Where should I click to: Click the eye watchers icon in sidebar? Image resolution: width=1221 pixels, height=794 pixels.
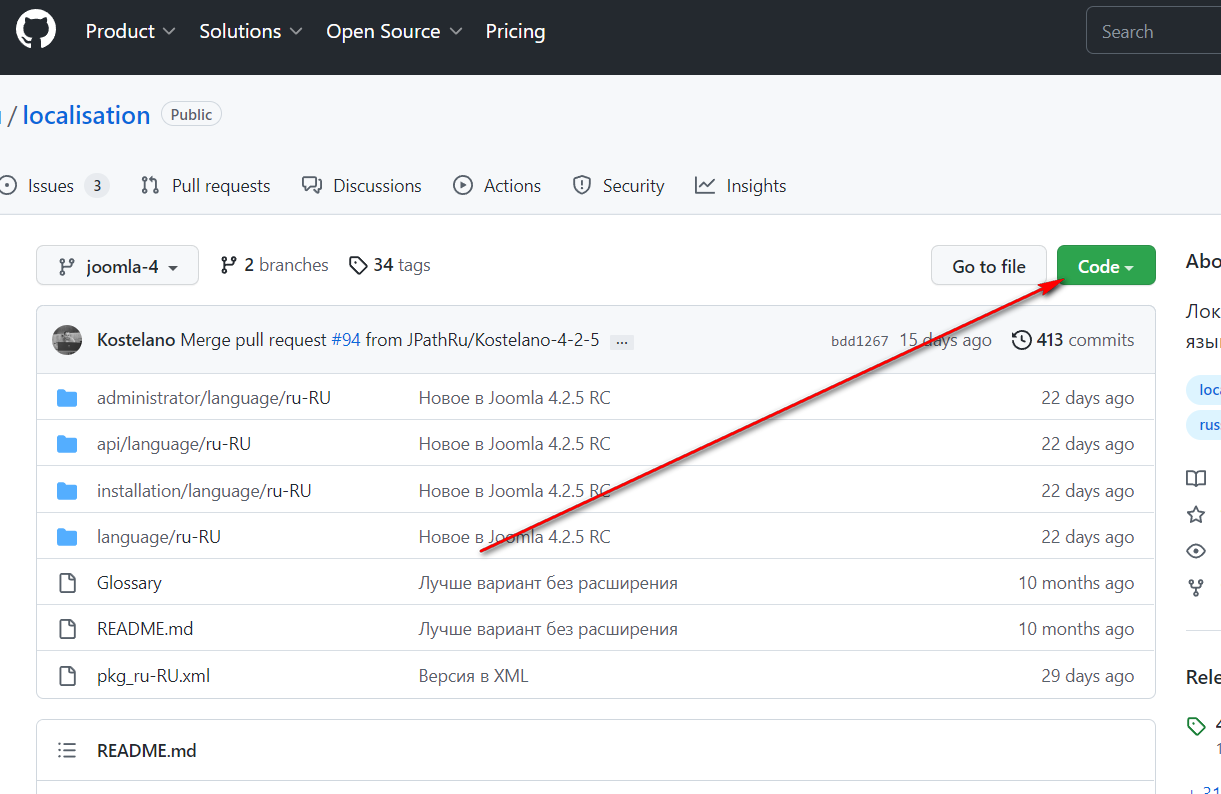click(x=1196, y=551)
